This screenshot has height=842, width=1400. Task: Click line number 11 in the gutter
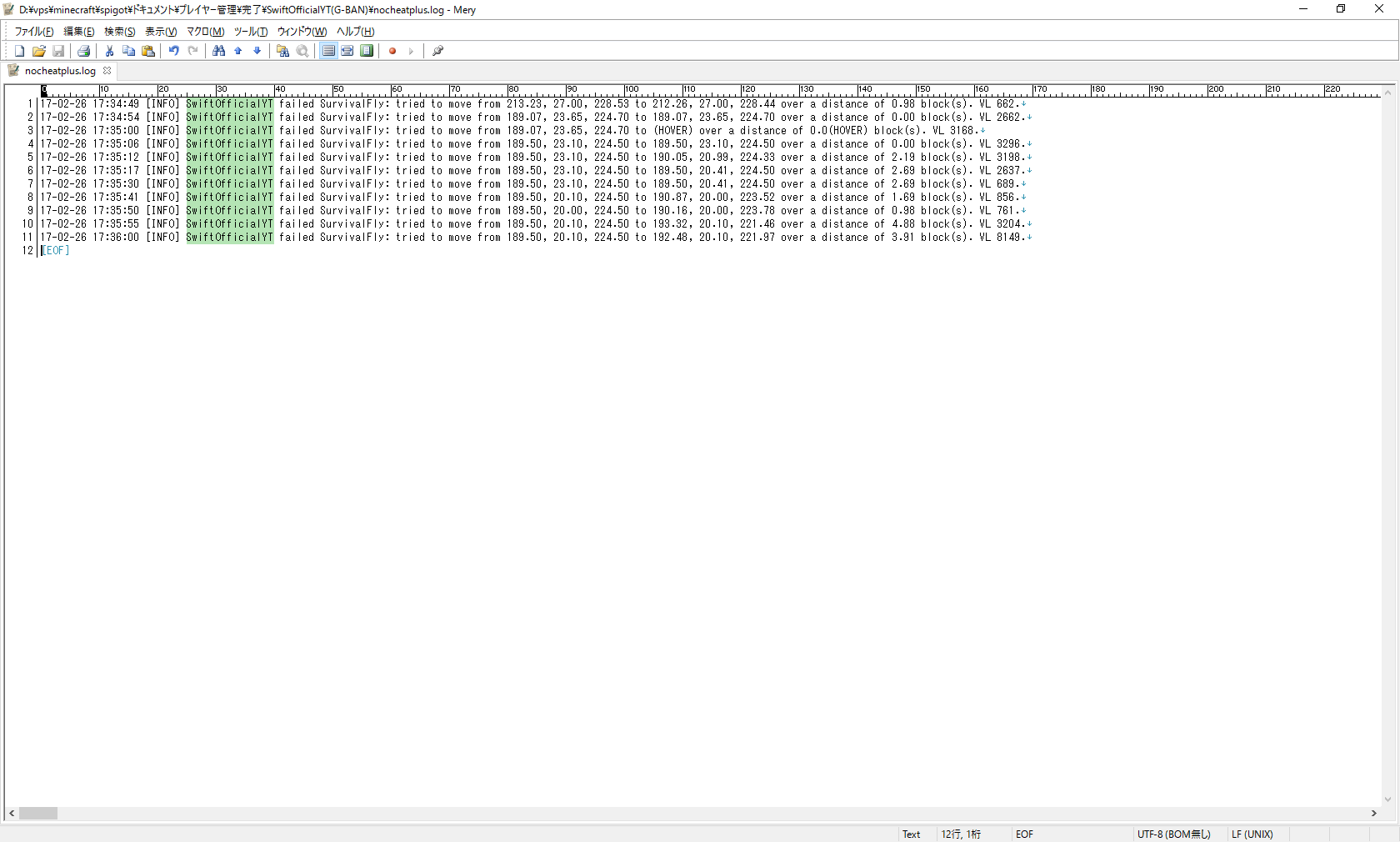[x=27, y=238]
